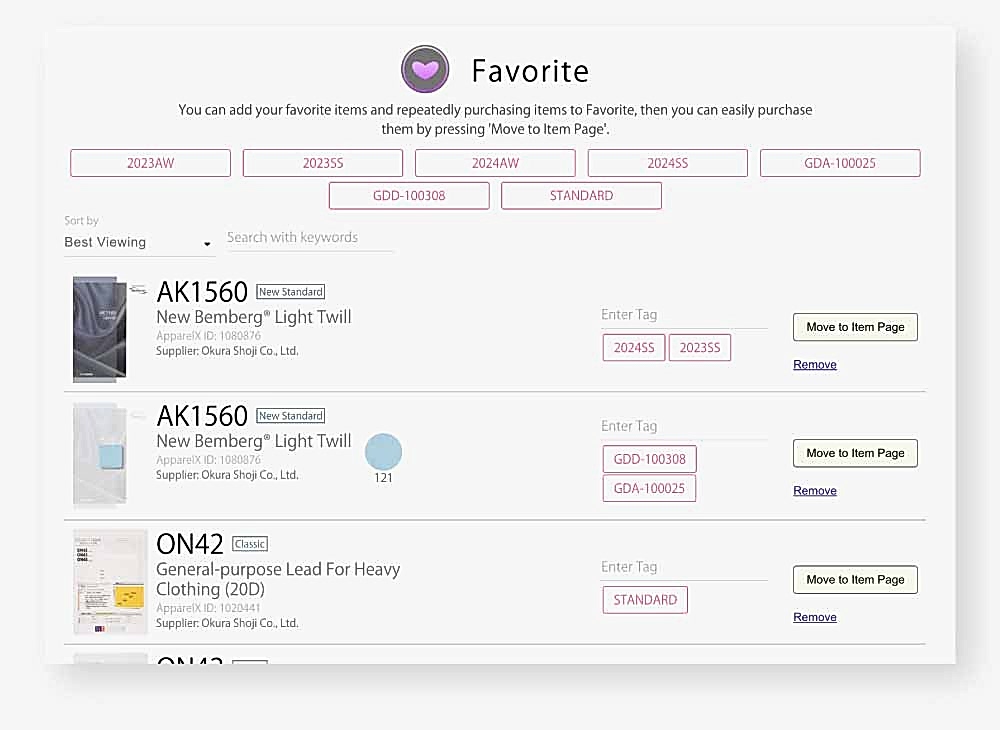Click Enter Tag field for first AK1560
Image resolution: width=1000 pixels, height=730 pixels.
click(x=684, y=315)
